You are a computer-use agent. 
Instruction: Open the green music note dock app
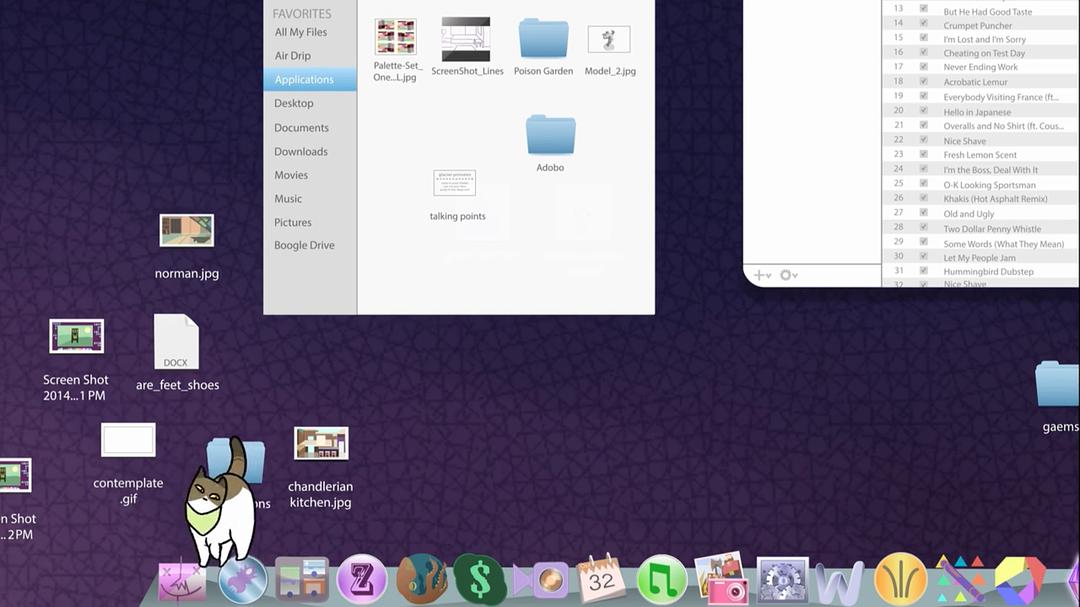click(x=661, y=580)
